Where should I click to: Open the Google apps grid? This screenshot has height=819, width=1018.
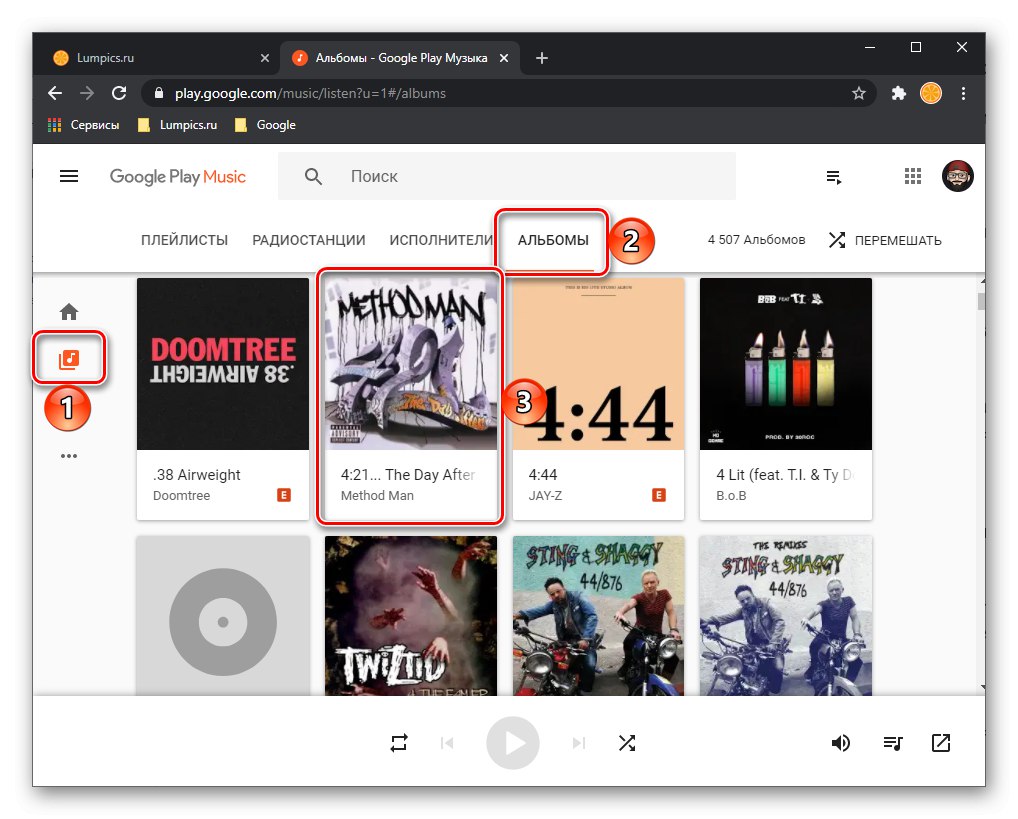(913, 176)
